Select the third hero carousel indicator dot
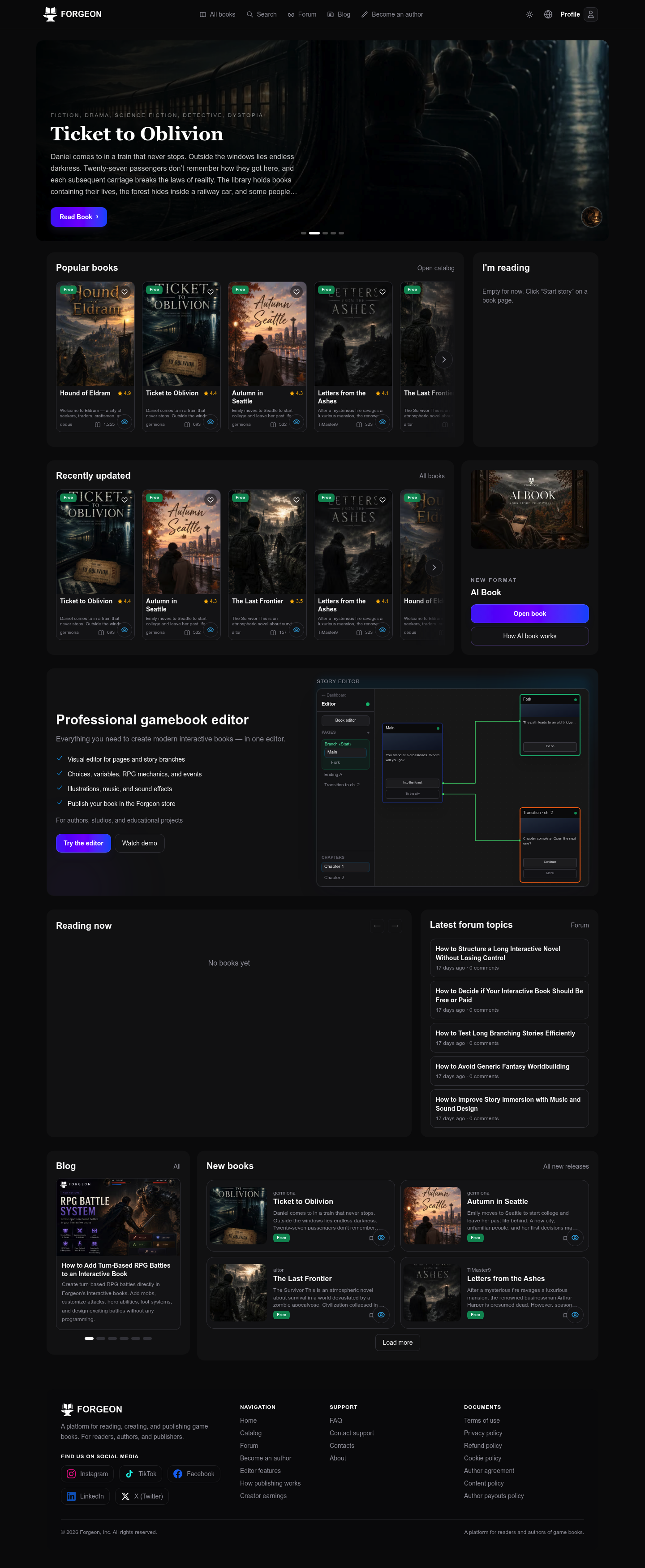This screenshot has height=1568, width=645. (x=326, y=233)
